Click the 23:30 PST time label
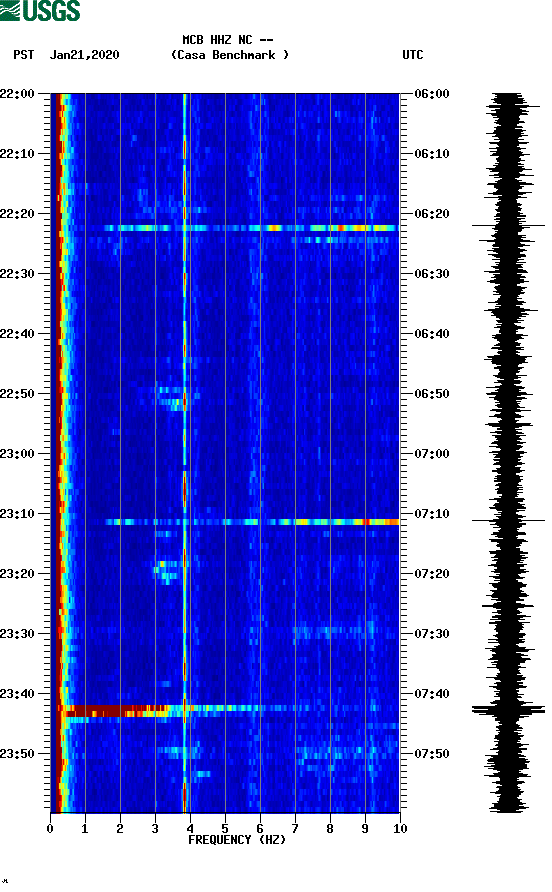 pos(17,634)
